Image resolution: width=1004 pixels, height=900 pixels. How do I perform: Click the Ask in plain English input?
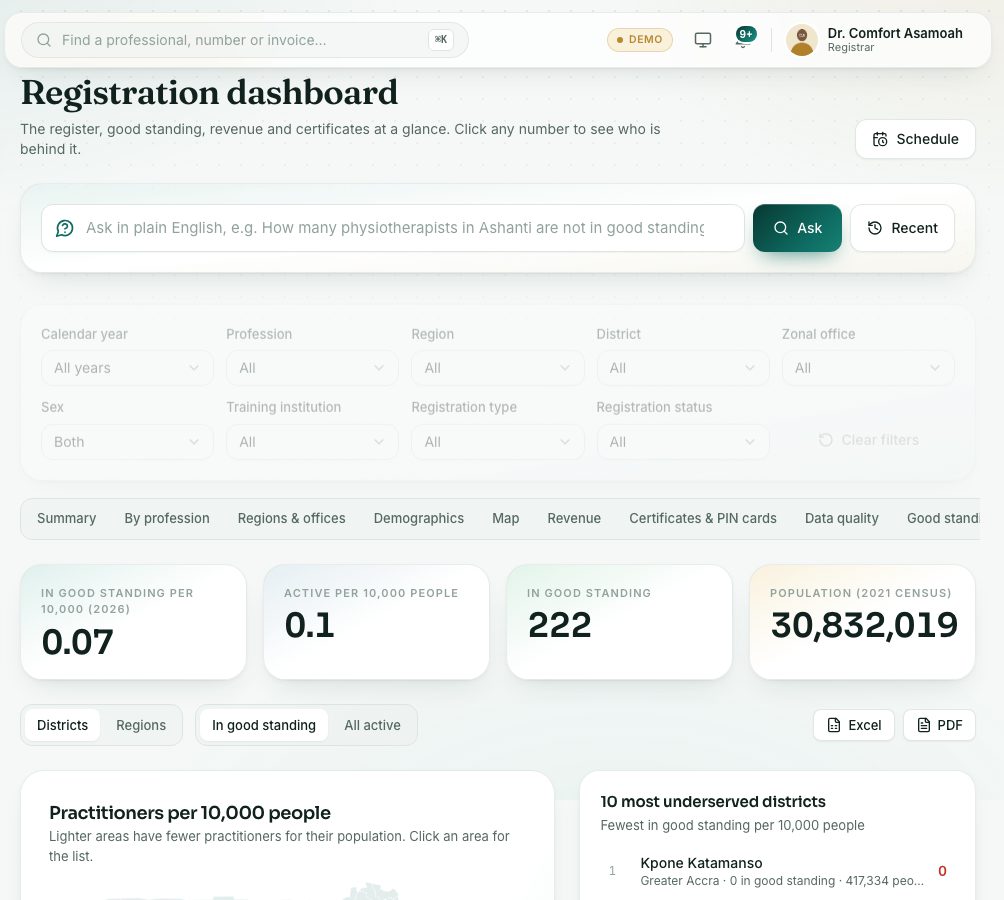(x=393, y=228)
